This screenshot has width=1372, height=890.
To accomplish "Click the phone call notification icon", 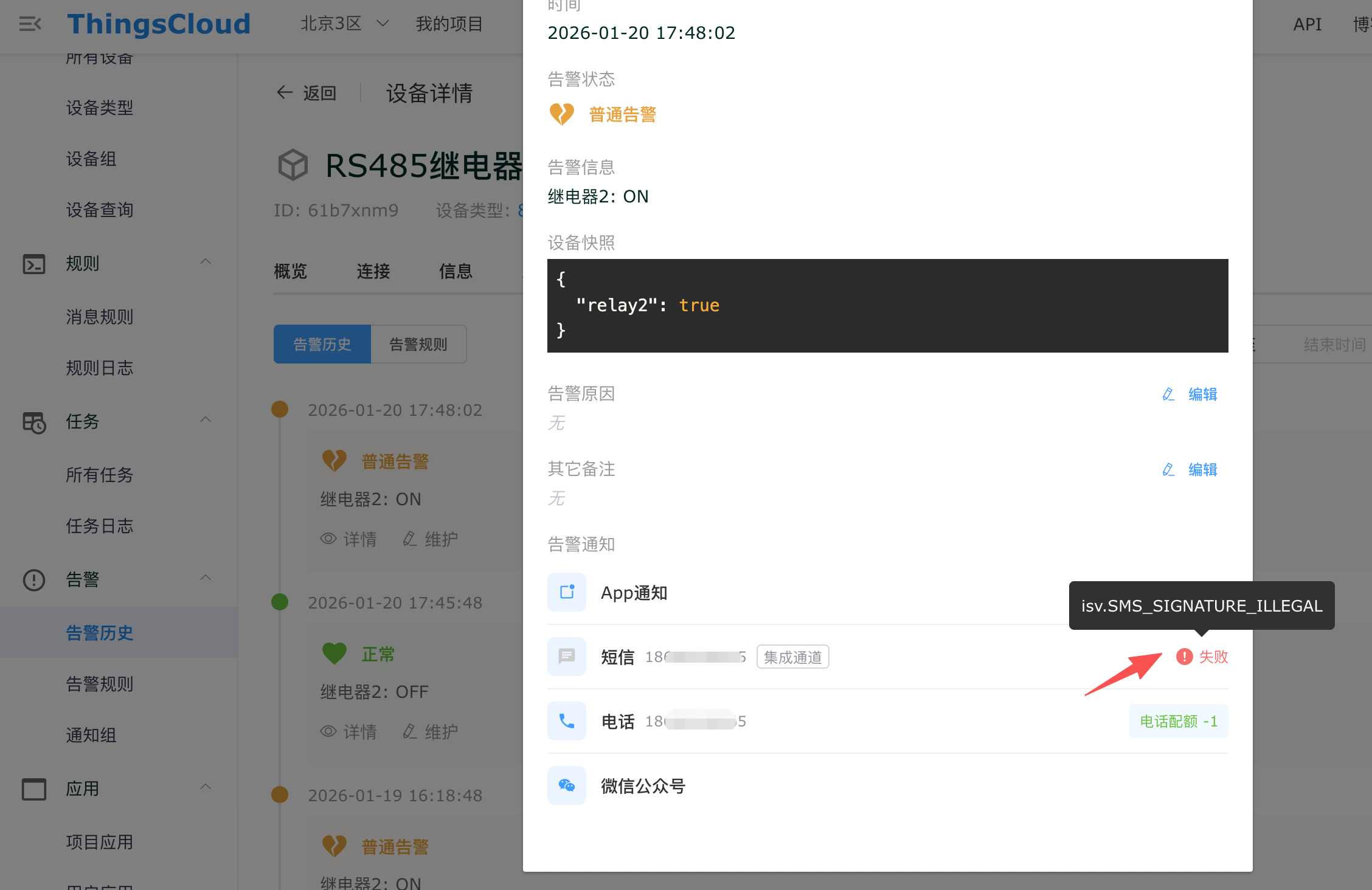I will pos(566,721).
